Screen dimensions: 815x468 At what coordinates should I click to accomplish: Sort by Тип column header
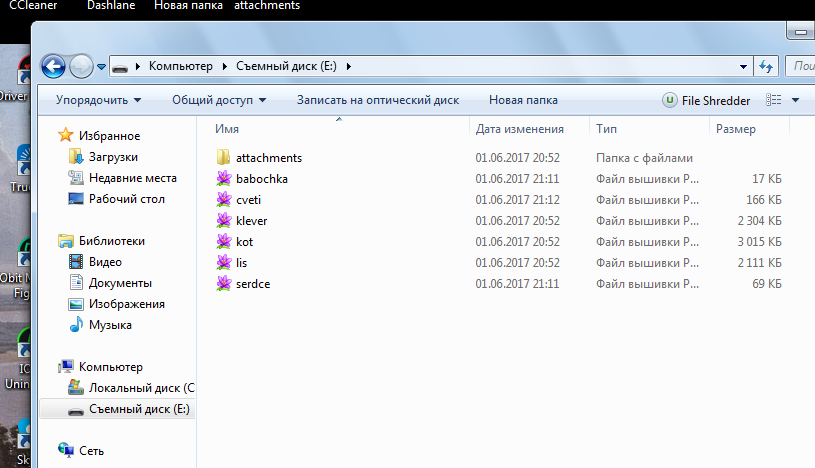(606, 129)
